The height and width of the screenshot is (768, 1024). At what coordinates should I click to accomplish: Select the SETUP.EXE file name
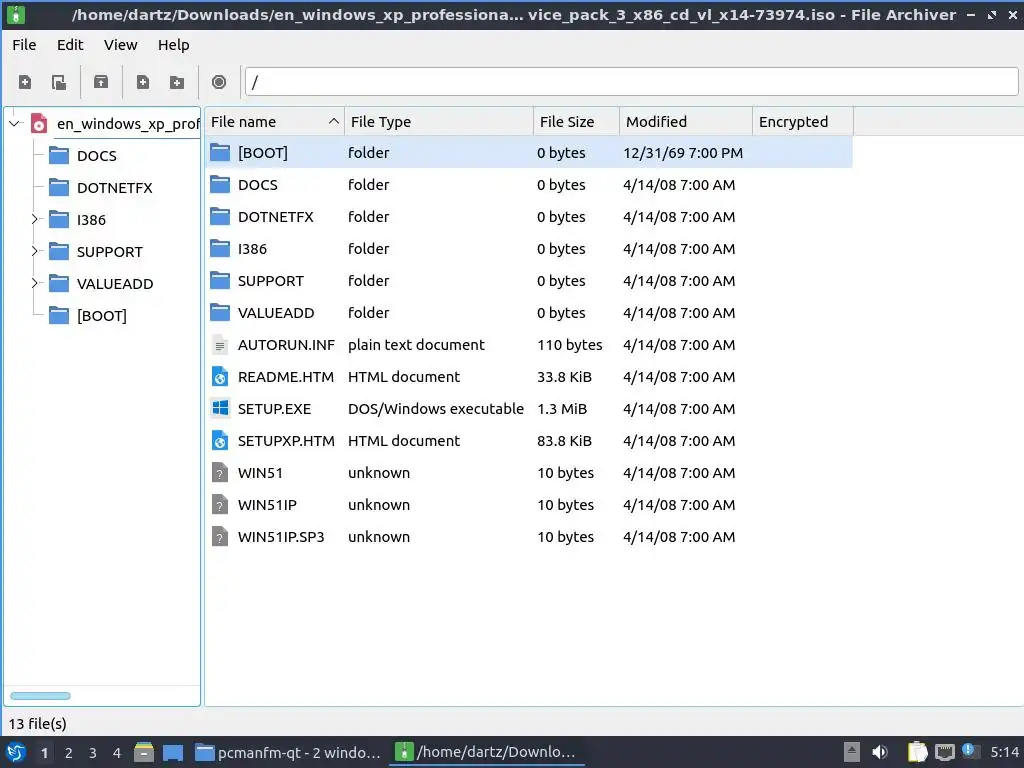pyautogui.click(x=274, y=409)
